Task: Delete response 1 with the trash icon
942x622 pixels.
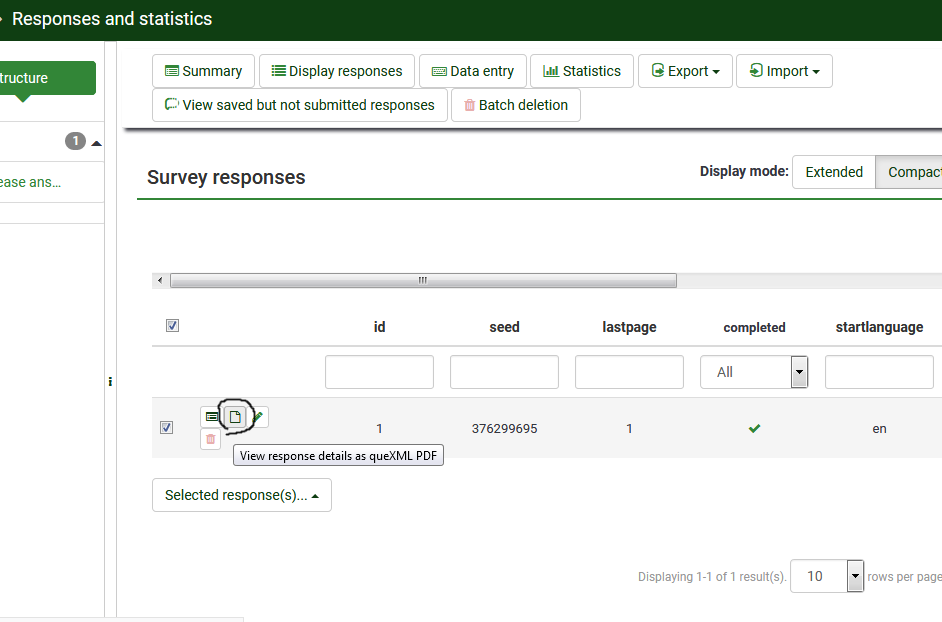Action: pos(210,439)
